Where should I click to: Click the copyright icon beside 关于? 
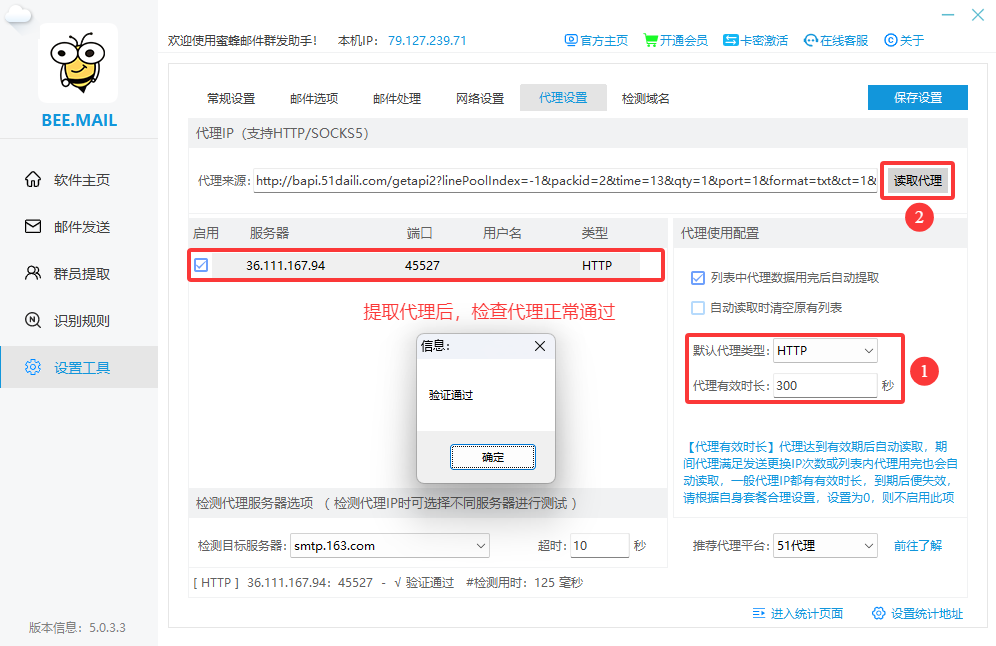point(891,40)
